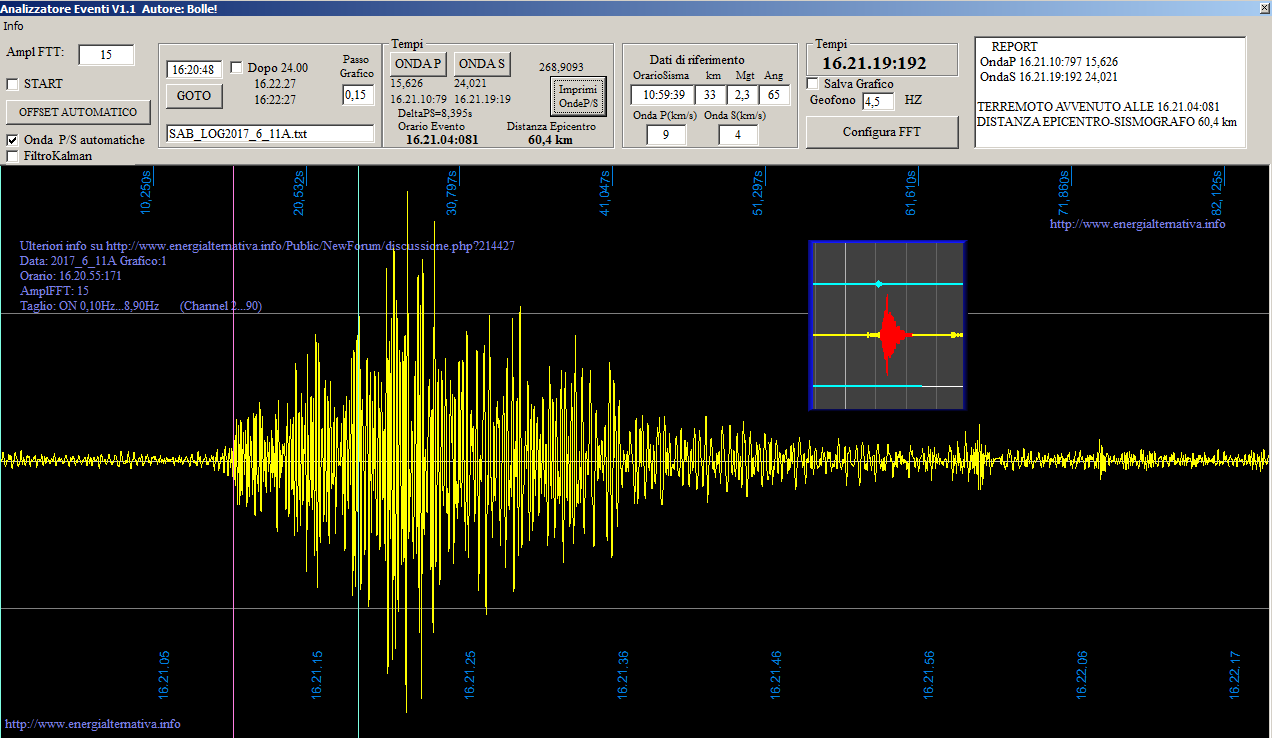1272x738 pixels.
Task: Click the 16.21.46 time axis label
Action: [776, 675]
